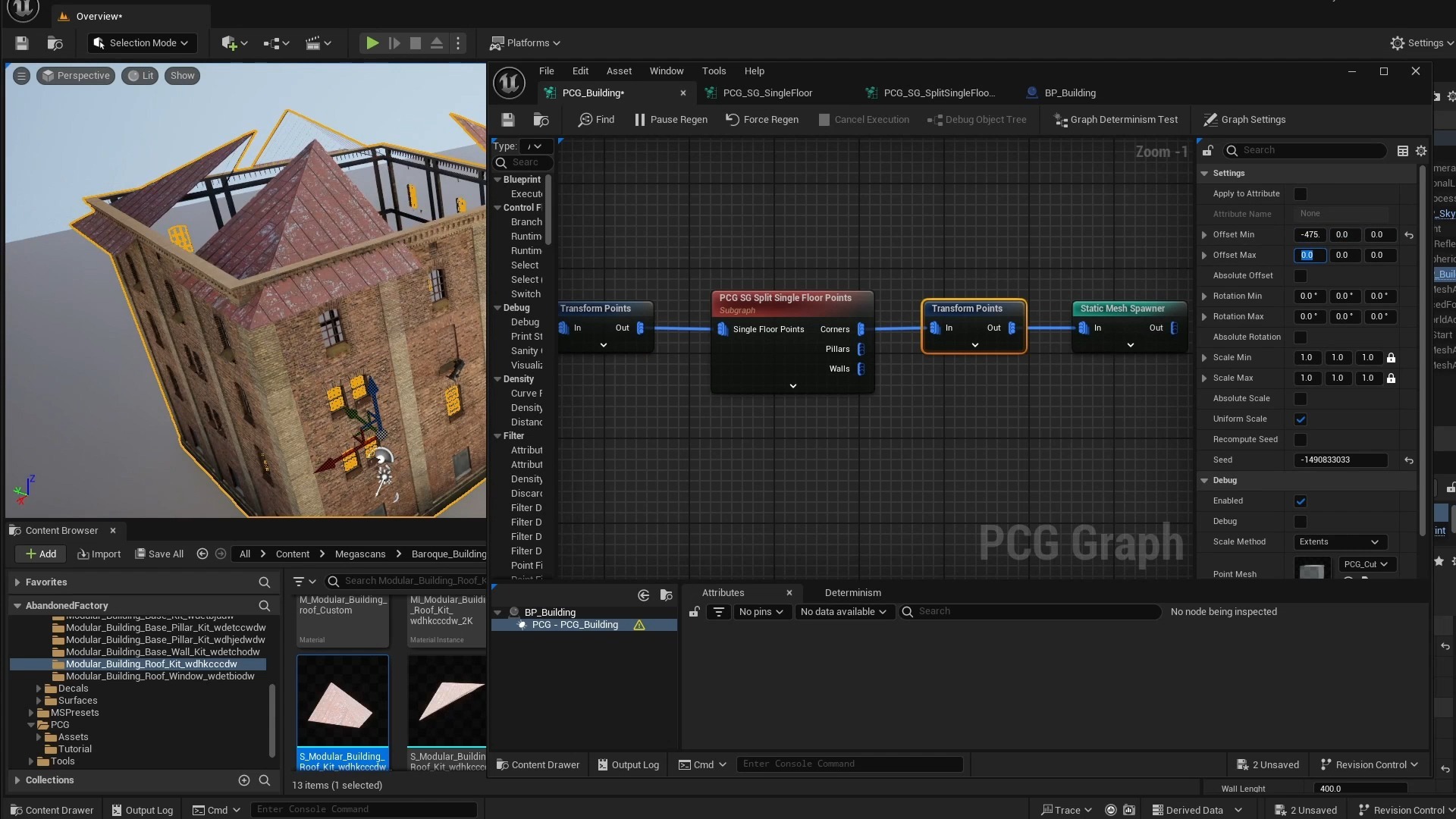Open Attributes panel filter icon
Screen dimensions: 1456x819
click(719, 612)
